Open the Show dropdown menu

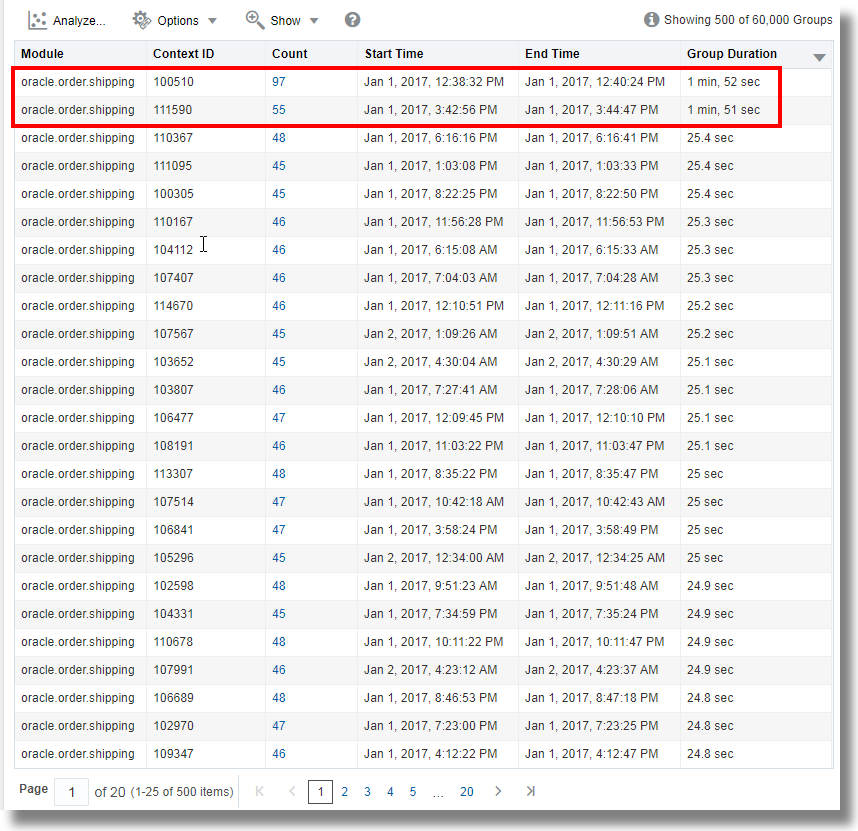click(313, 19)
